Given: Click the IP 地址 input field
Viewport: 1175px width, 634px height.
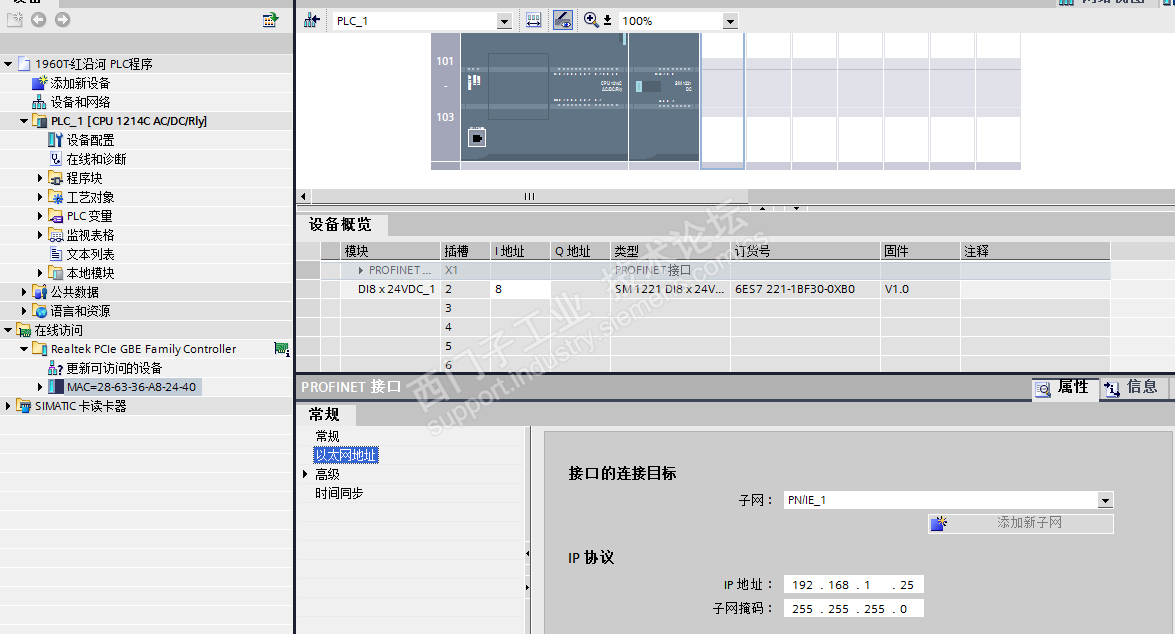Looking at the screenshot, I should pos(854,585).
